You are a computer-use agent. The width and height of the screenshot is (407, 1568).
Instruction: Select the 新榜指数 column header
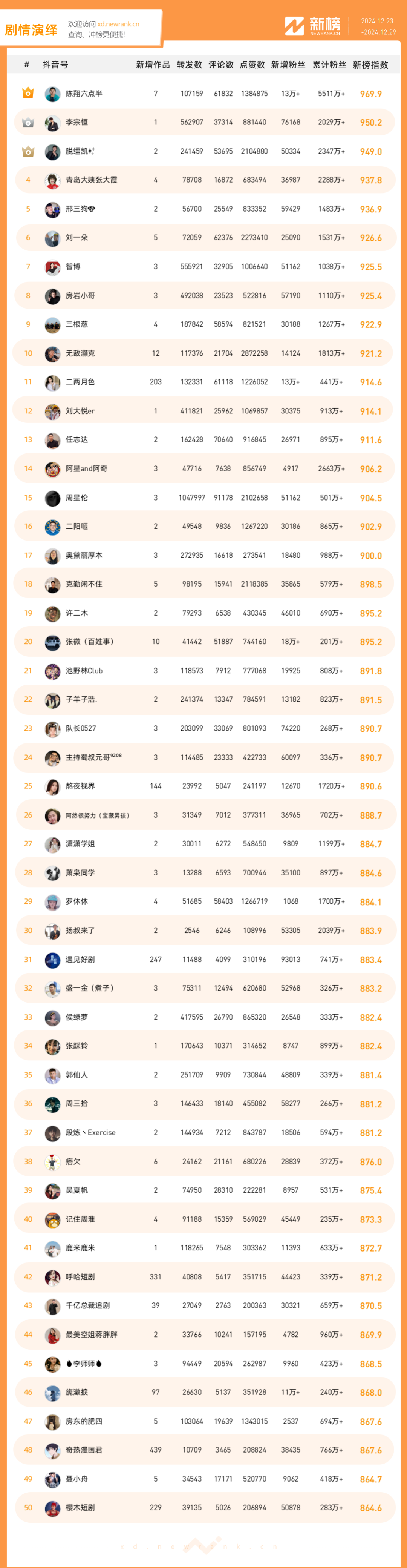point(370,65)
